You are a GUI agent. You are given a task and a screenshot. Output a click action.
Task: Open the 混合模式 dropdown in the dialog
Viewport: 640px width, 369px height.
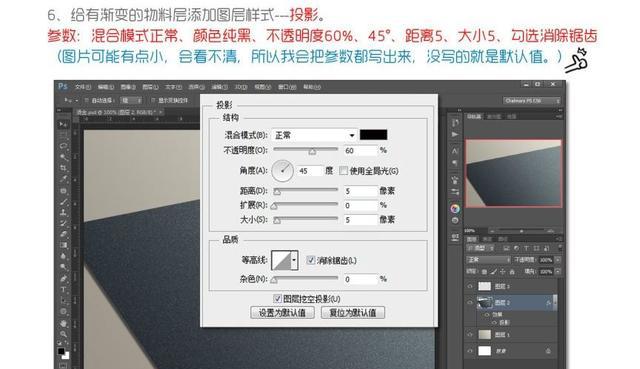pos(314,135)
